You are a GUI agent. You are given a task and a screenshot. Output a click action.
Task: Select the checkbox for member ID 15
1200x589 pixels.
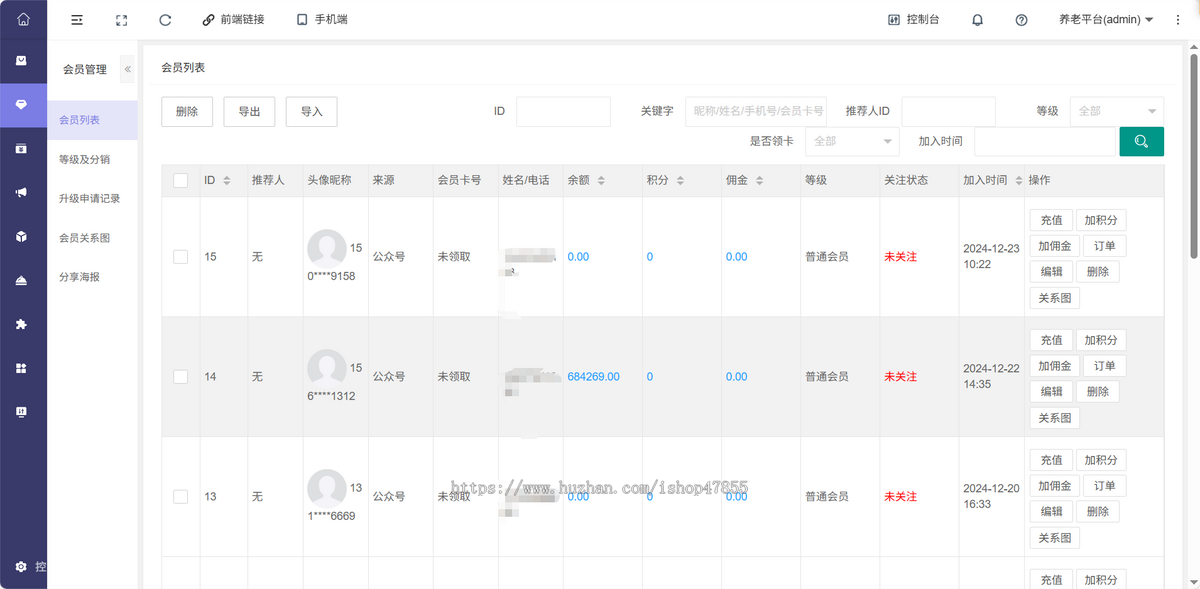coord(181,257)
